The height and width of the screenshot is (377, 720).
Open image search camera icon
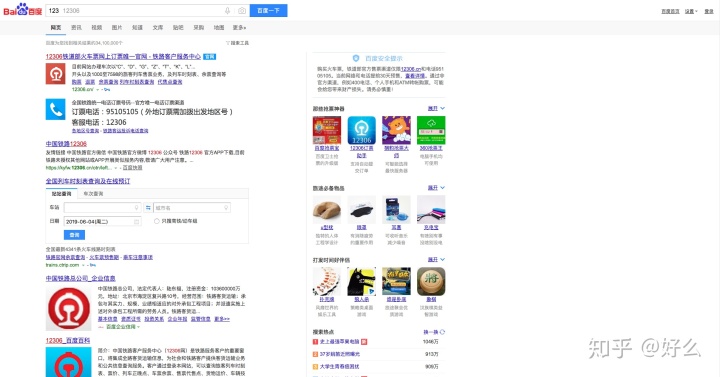[x=242, y=11]
